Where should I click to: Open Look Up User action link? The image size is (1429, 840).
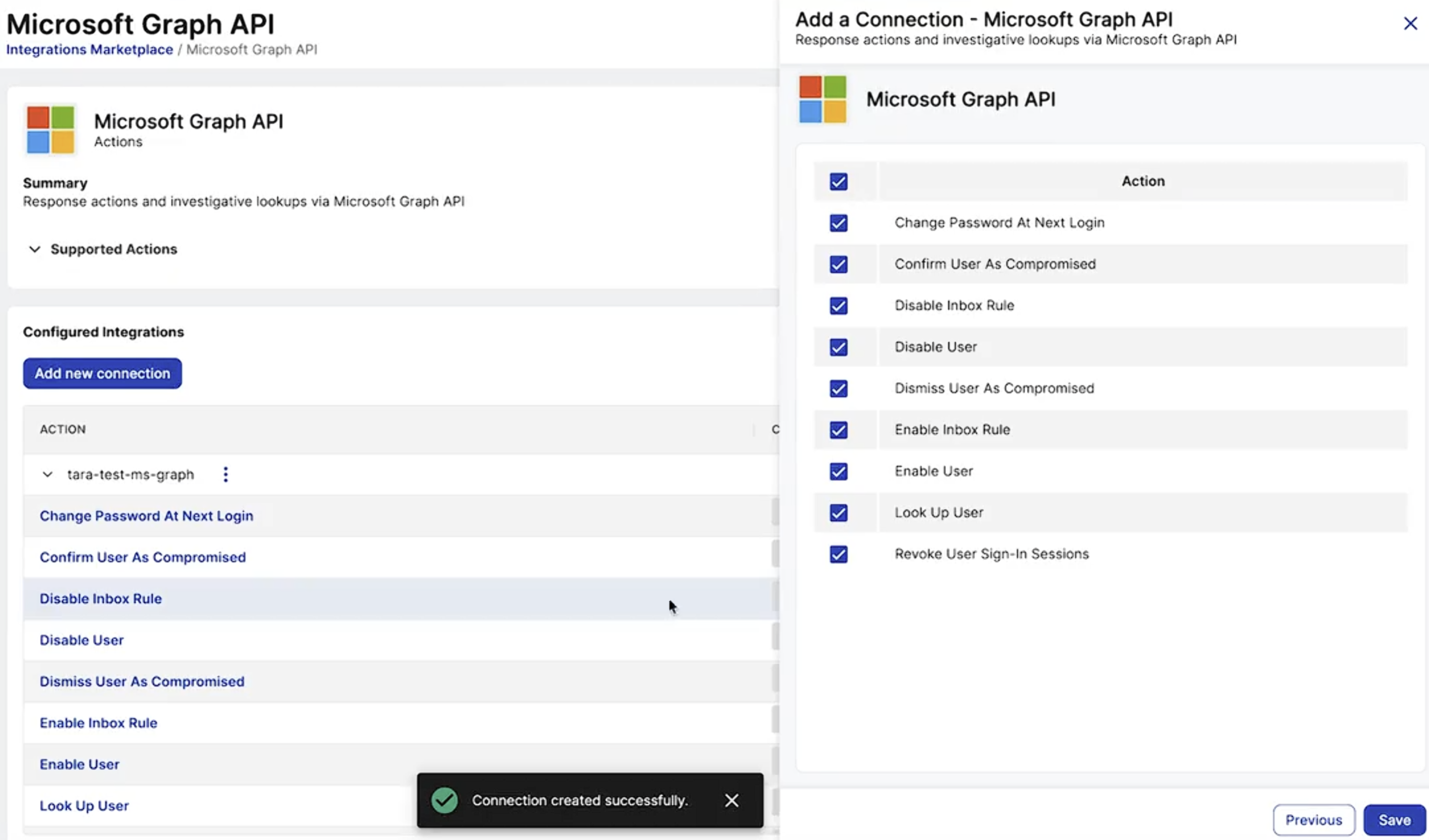pyautogui.click(x=84, y=805)
